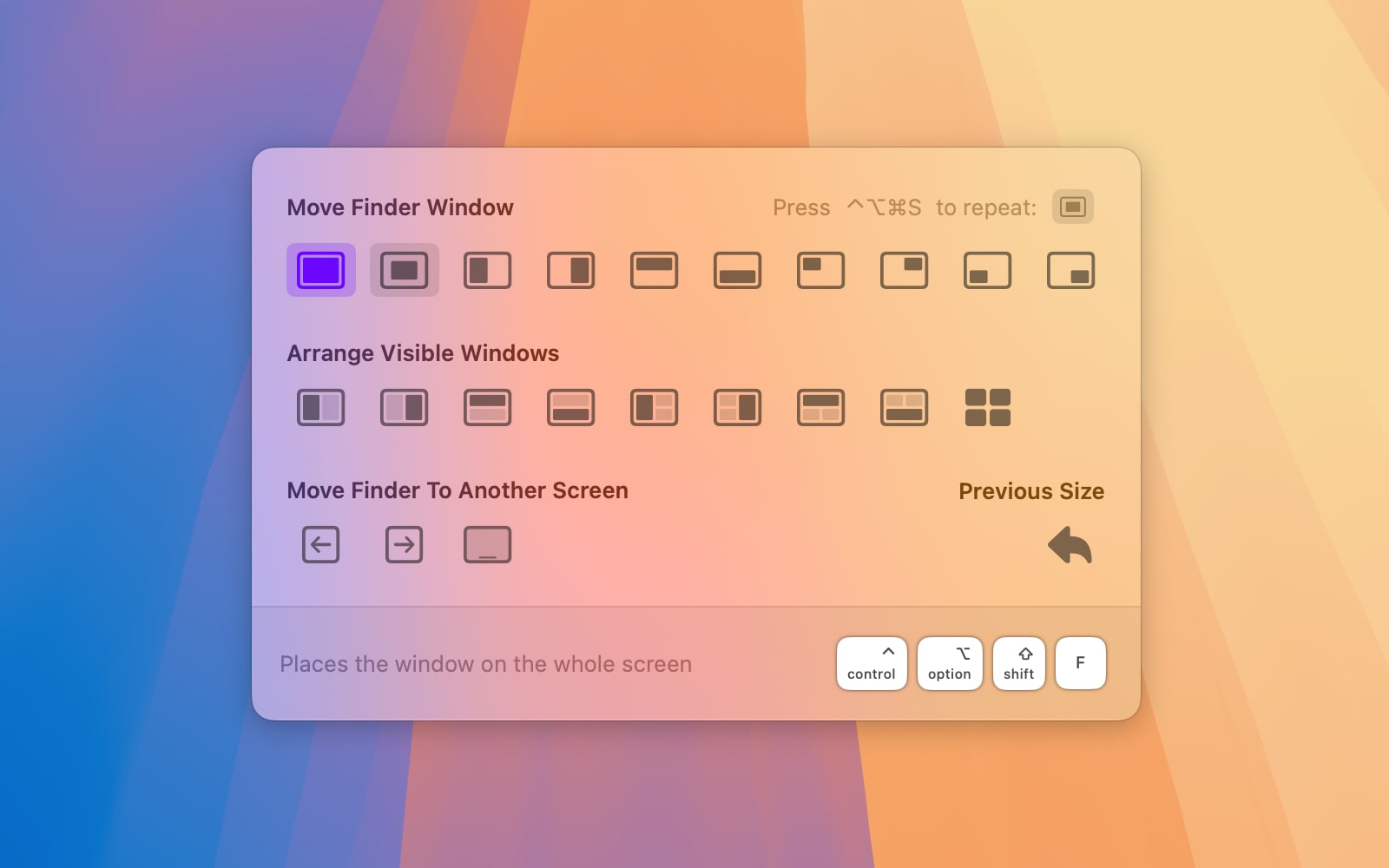Place window in top half icon
Viewport: 1389px width, 868px height.
655,270
